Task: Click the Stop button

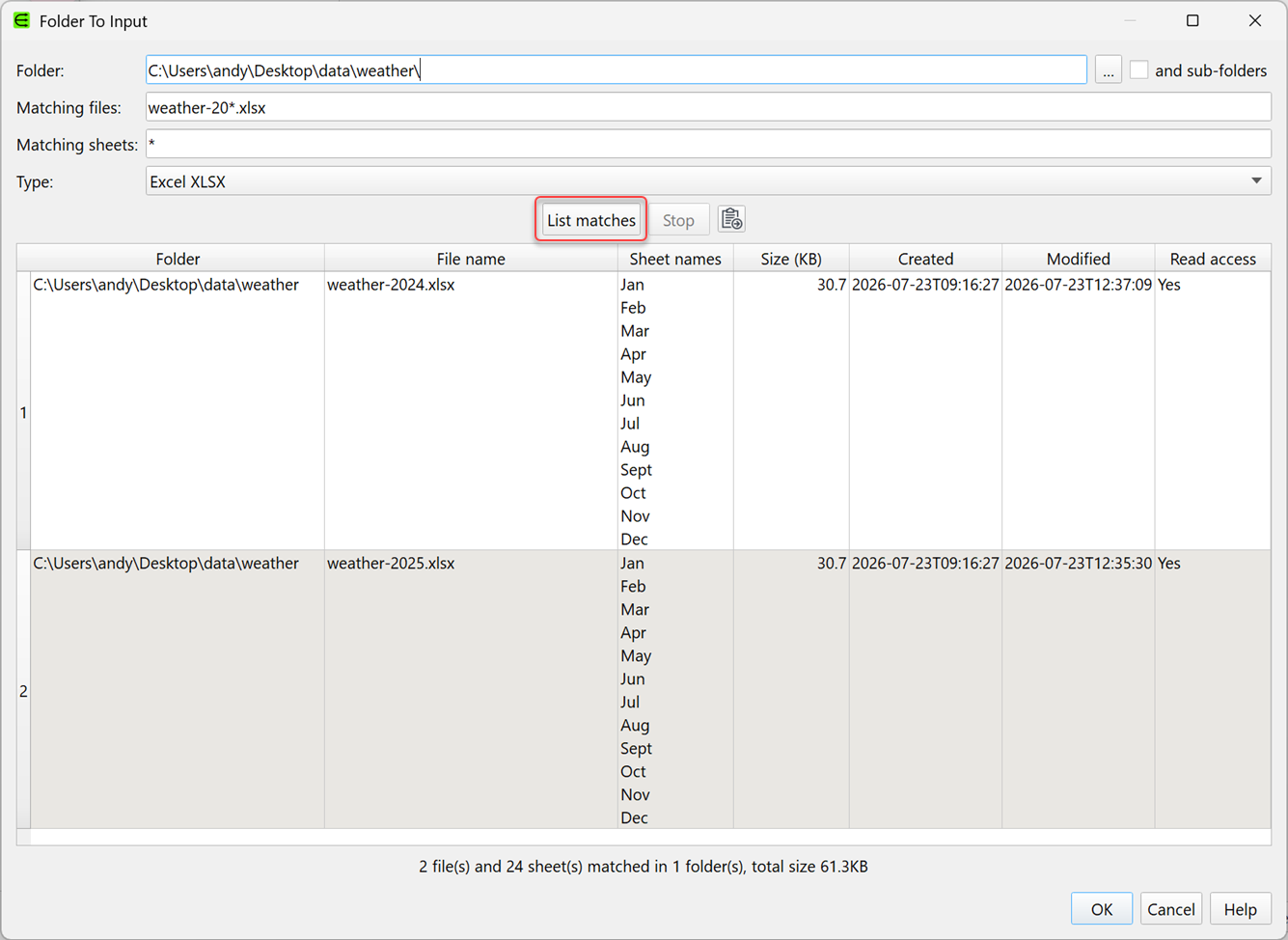Action: pos(678,220)
